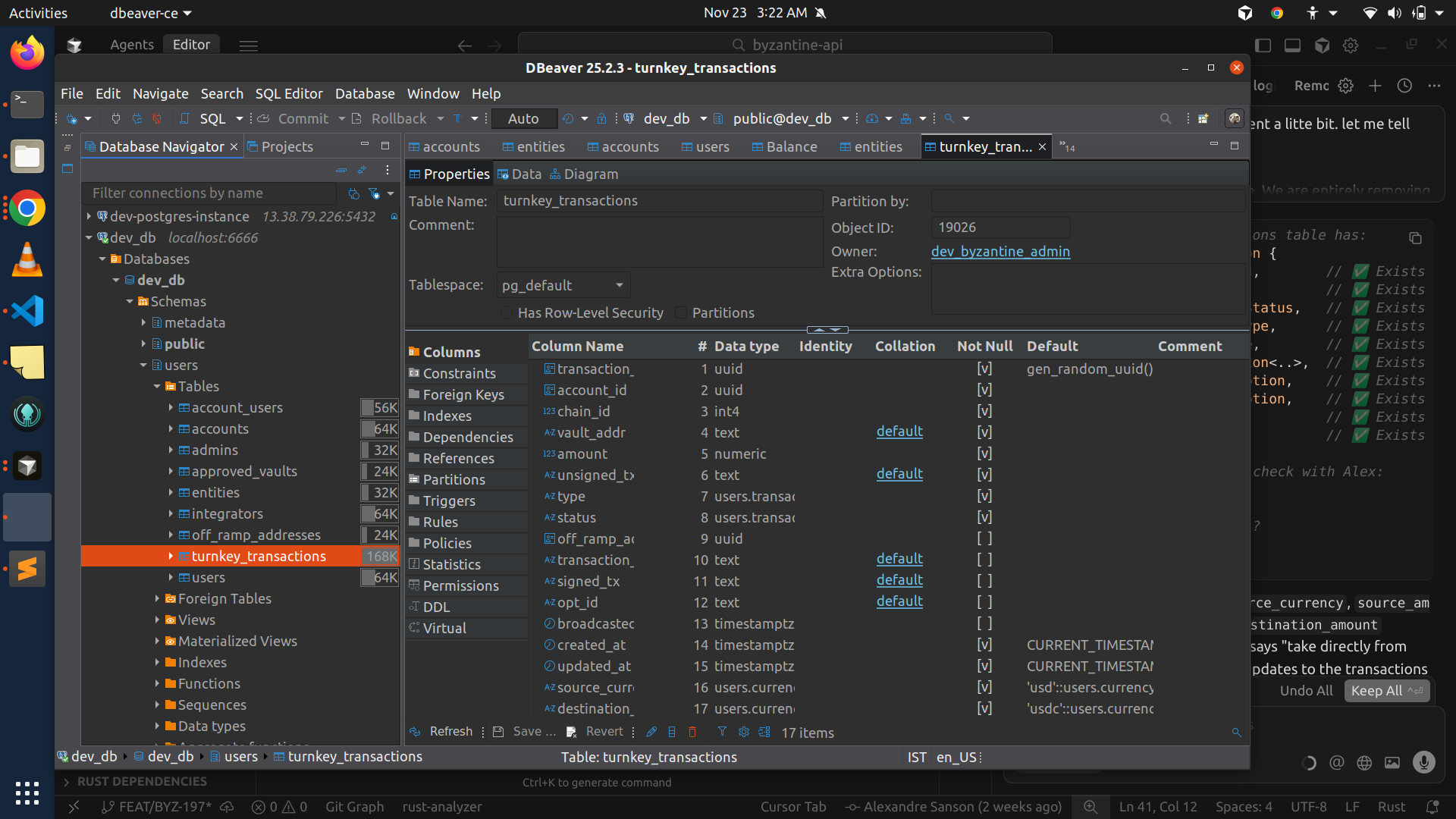Open the SQL Editor menu
This screenshot has height=819, width=1456.
point(288,93)
